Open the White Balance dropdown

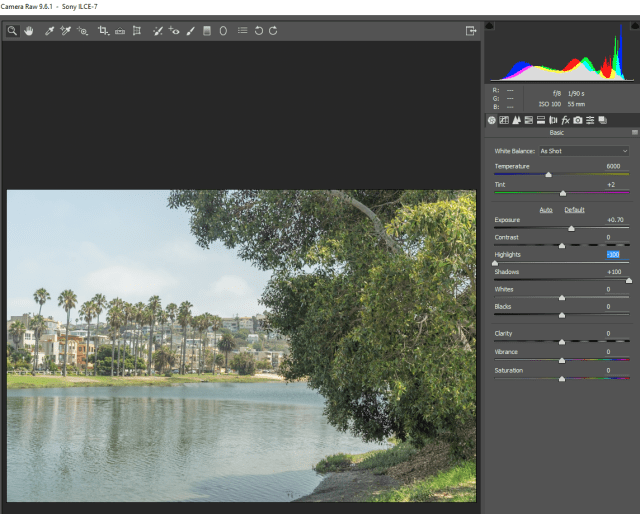583,151
